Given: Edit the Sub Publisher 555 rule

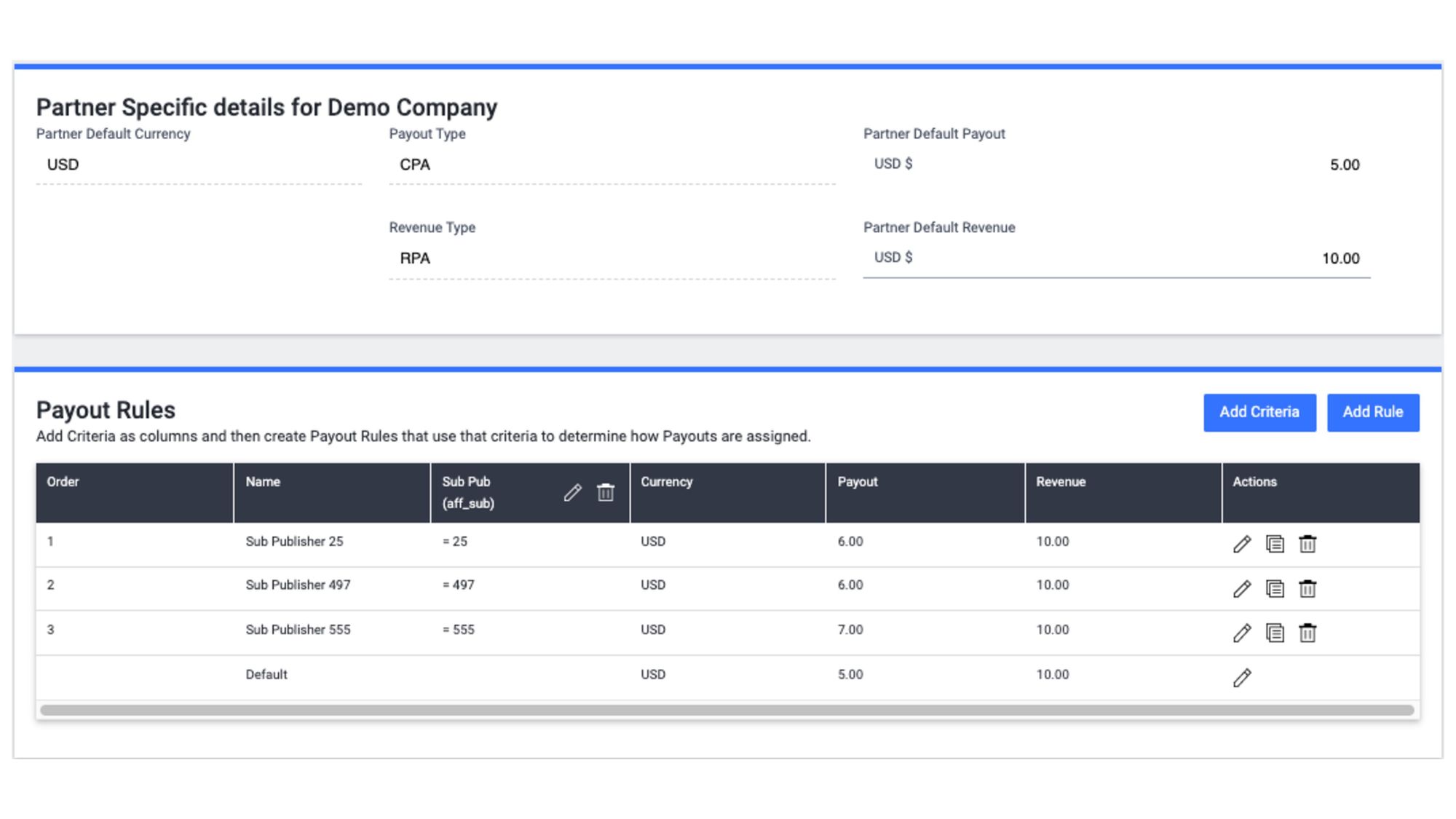Looking at the screenshot, I should click(x=1242, y=633).
